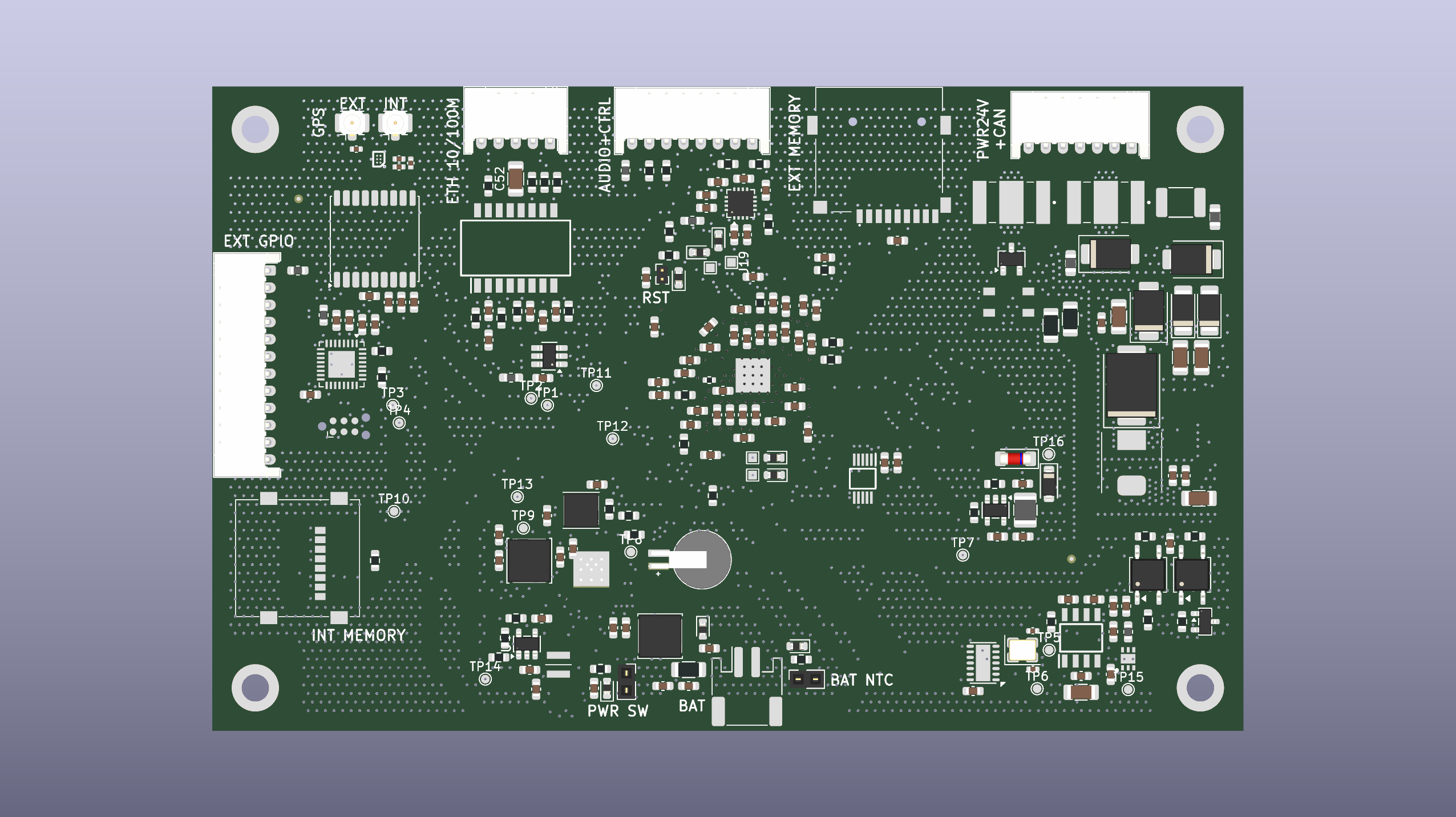Select the round coin cell battery
This screenshot has height=817, width=1456.
coord(702,560)
